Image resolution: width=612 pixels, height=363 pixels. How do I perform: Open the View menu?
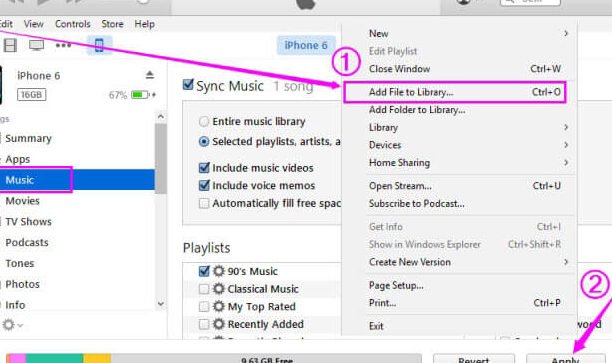click(x=34, y=24)
